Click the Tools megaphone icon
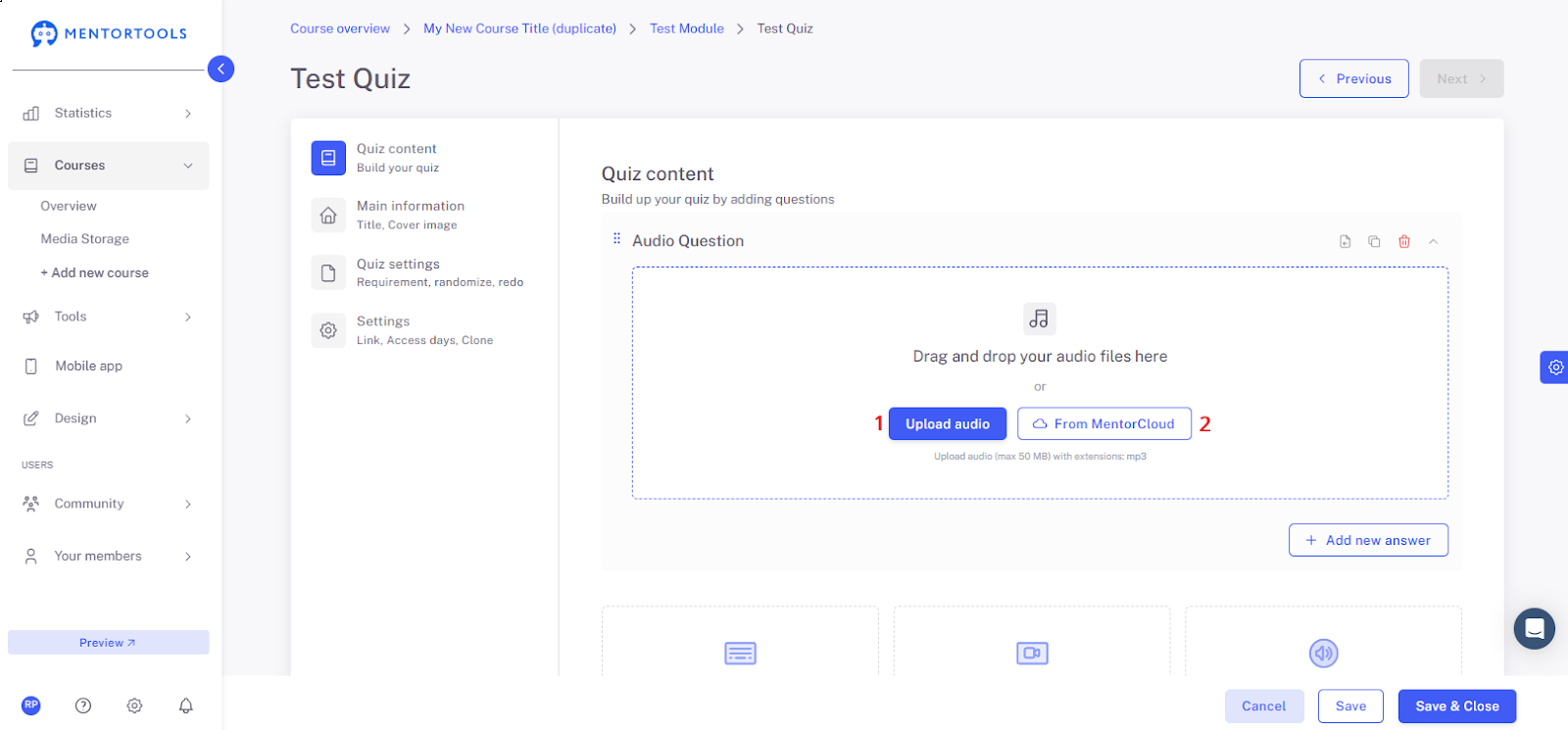This screenshot has height=730, width=1568. [x=31, y=316]
